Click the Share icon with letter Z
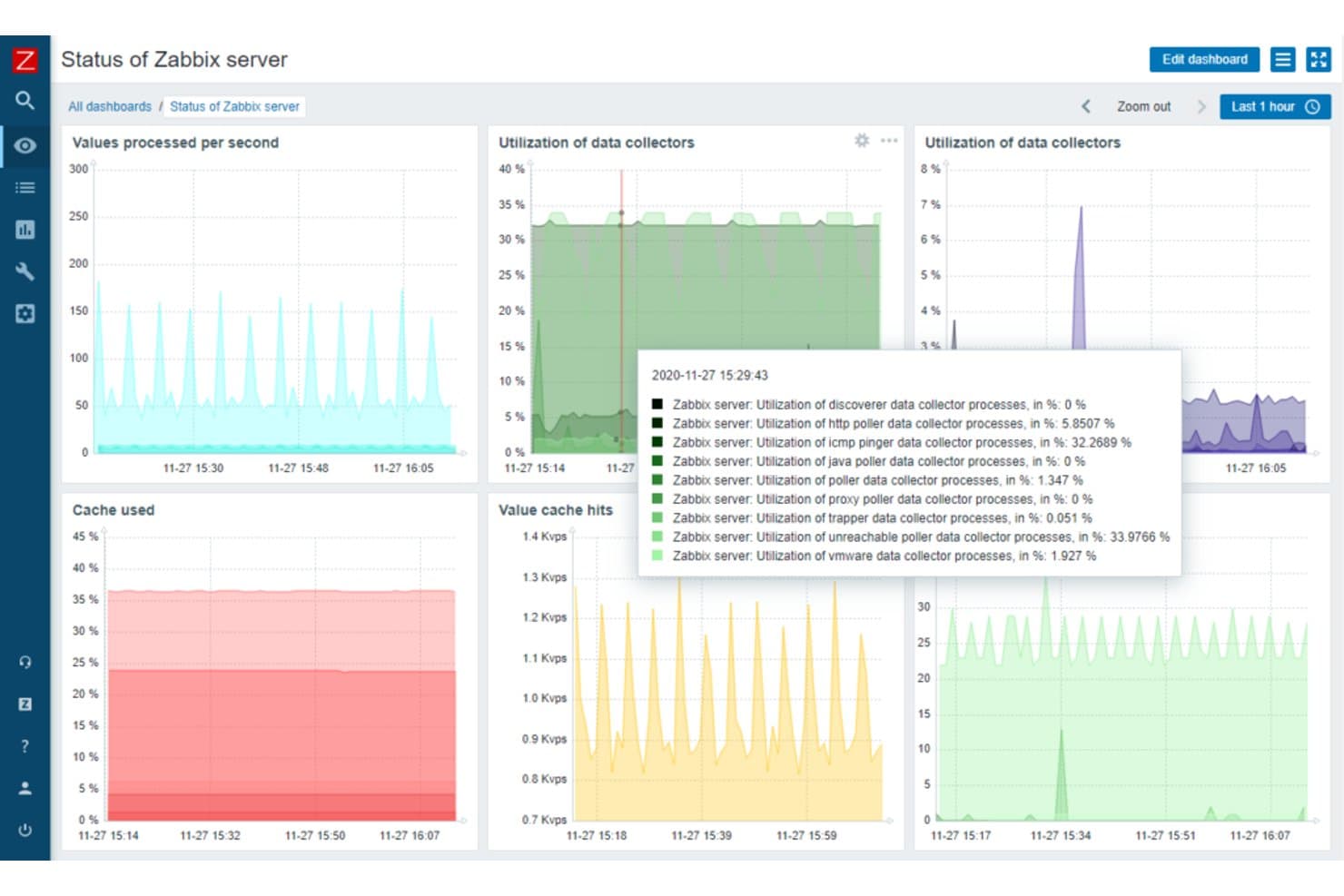The height and width of the screenshot is (896, 1344). click(x=25, y=704)
